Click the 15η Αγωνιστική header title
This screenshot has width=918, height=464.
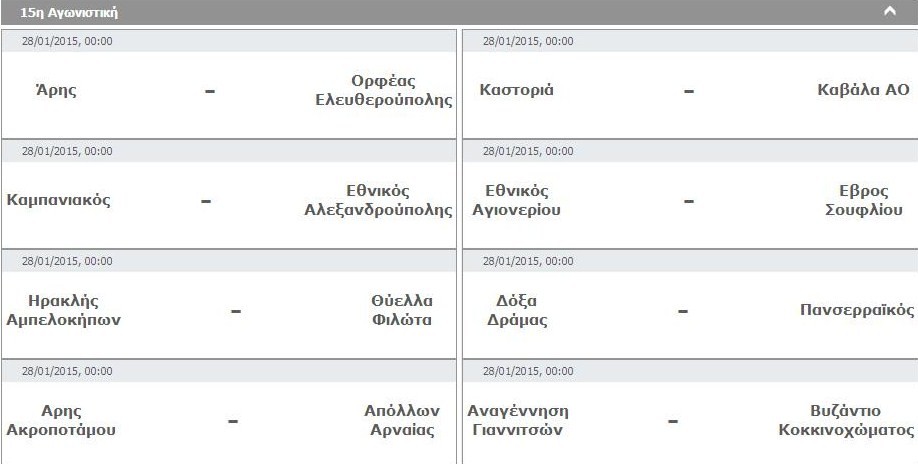(x=69, y=12)
